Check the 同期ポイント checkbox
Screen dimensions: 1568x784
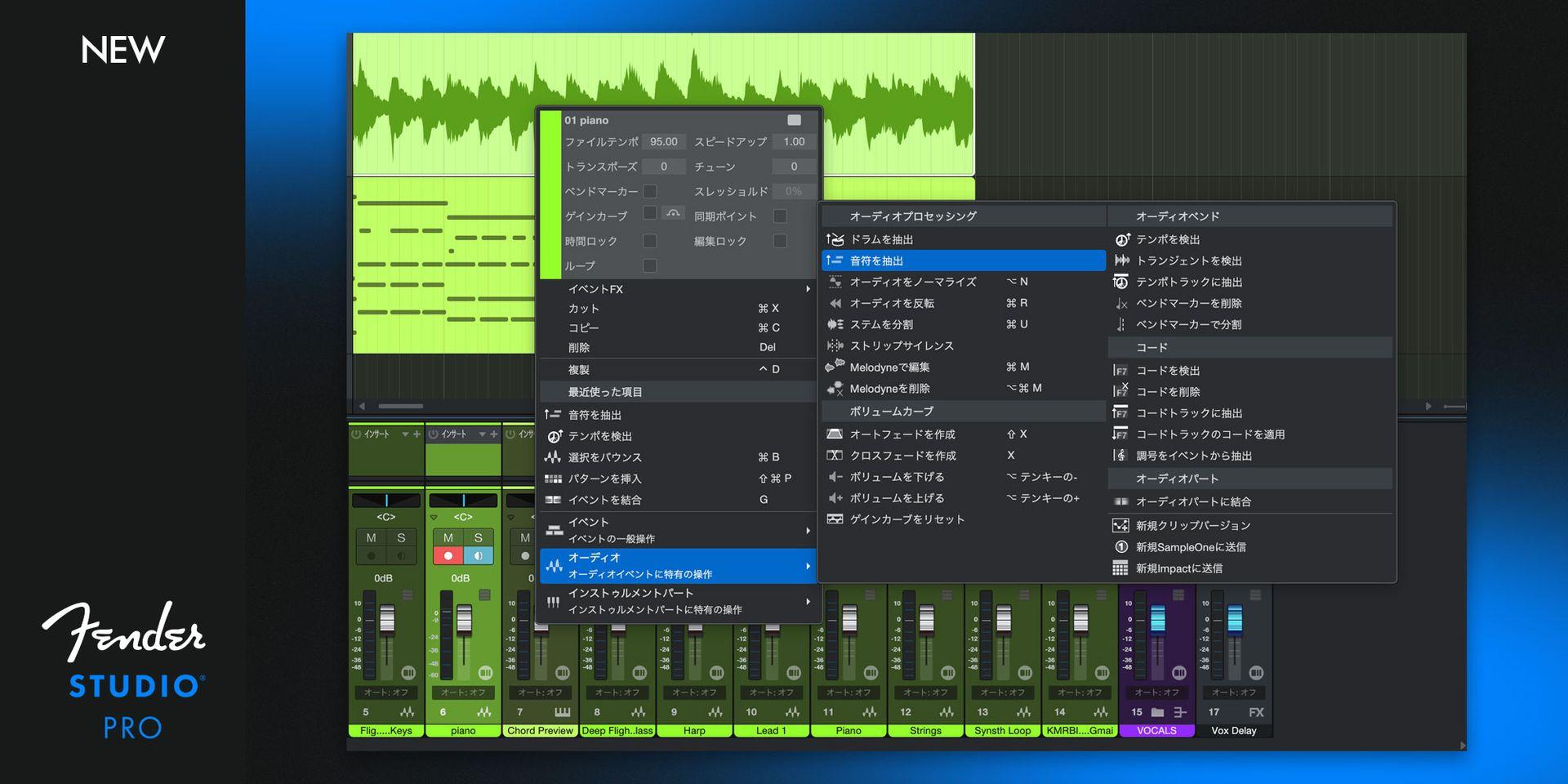[780, 216]
